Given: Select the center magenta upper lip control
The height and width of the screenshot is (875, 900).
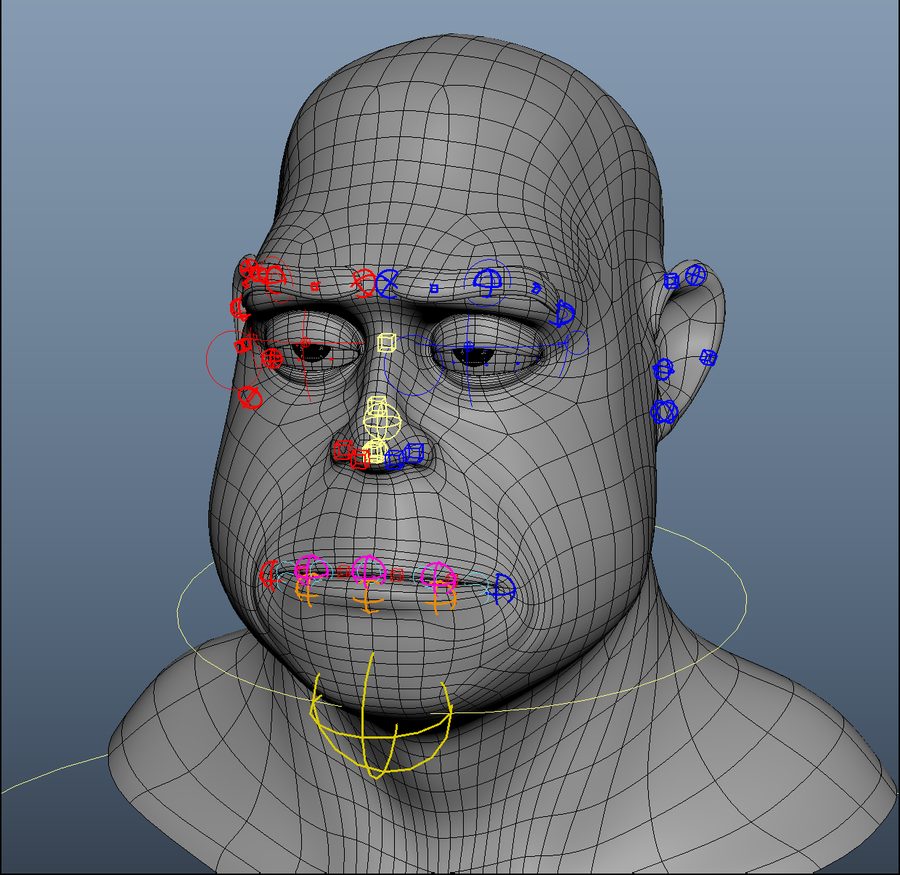Looking at the screenshot, I should (368, 570).
